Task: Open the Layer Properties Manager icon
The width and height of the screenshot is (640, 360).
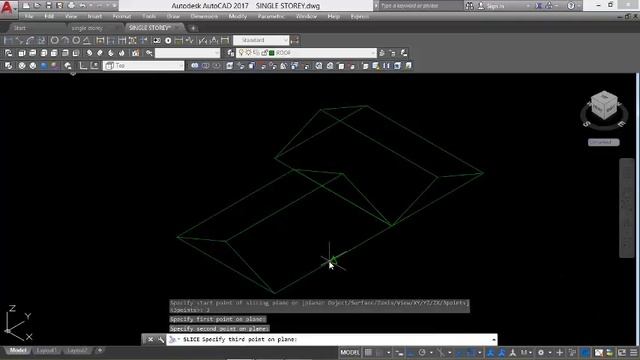Action: point(231,53)
